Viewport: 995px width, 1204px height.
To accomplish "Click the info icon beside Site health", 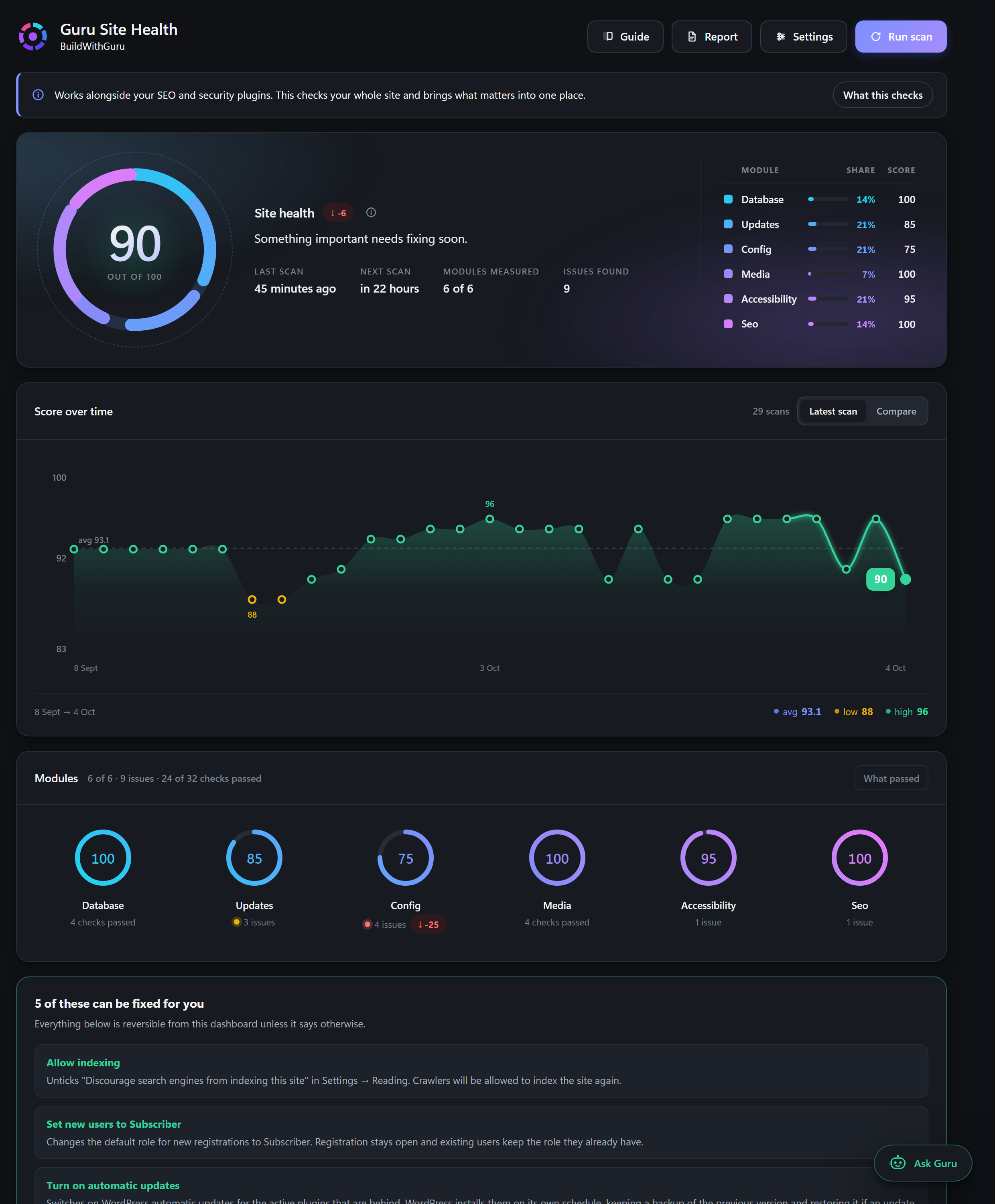I will [x=372, y=213].
